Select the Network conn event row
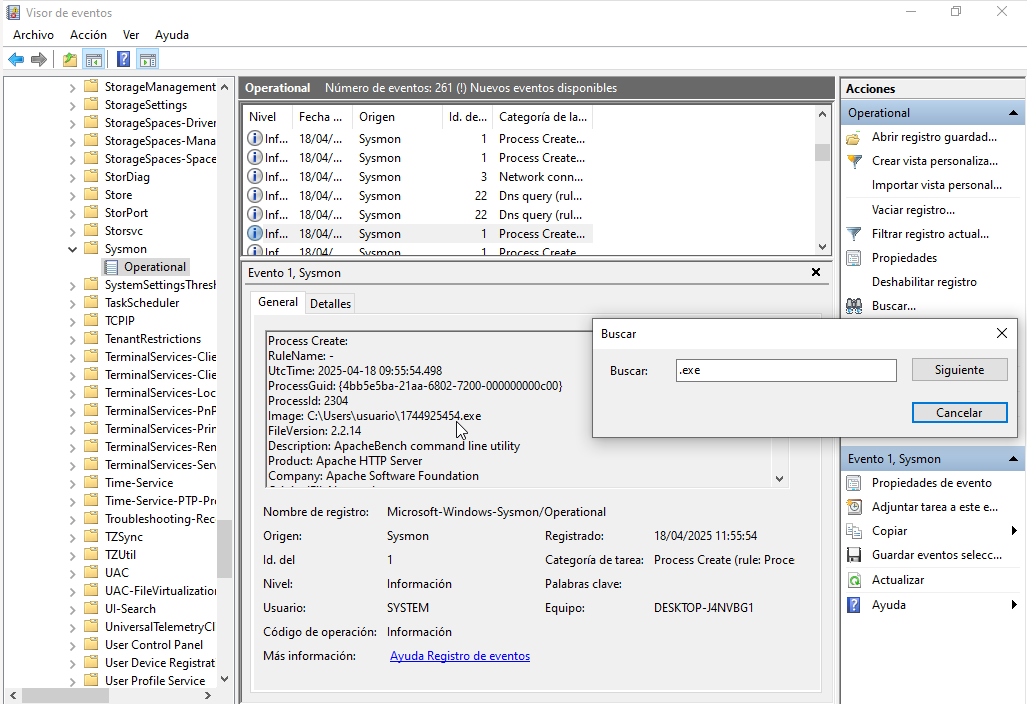1027x704 pixels. point(418,177)
